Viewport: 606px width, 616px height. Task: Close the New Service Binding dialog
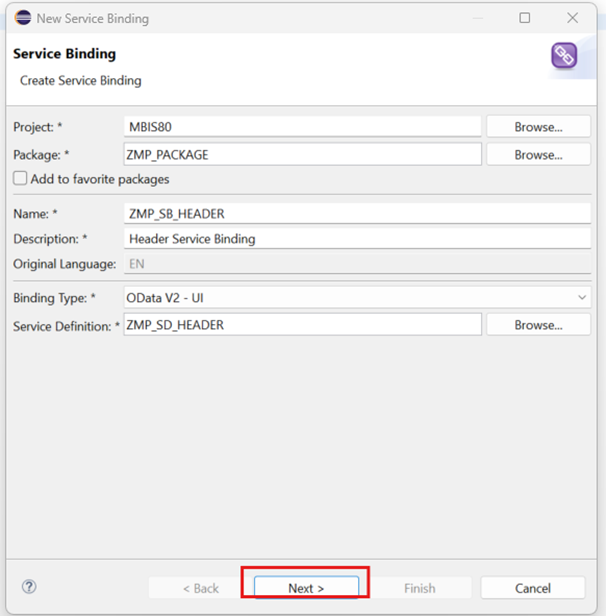pos(572,18)
